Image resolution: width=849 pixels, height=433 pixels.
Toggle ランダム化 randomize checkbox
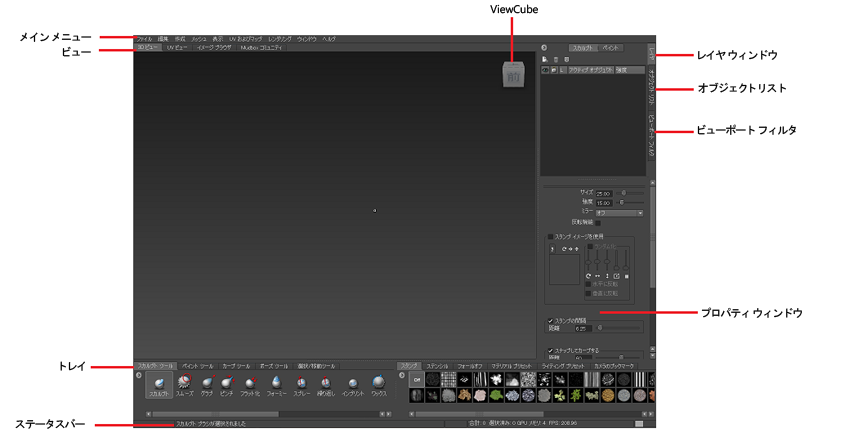pos(590,246)
